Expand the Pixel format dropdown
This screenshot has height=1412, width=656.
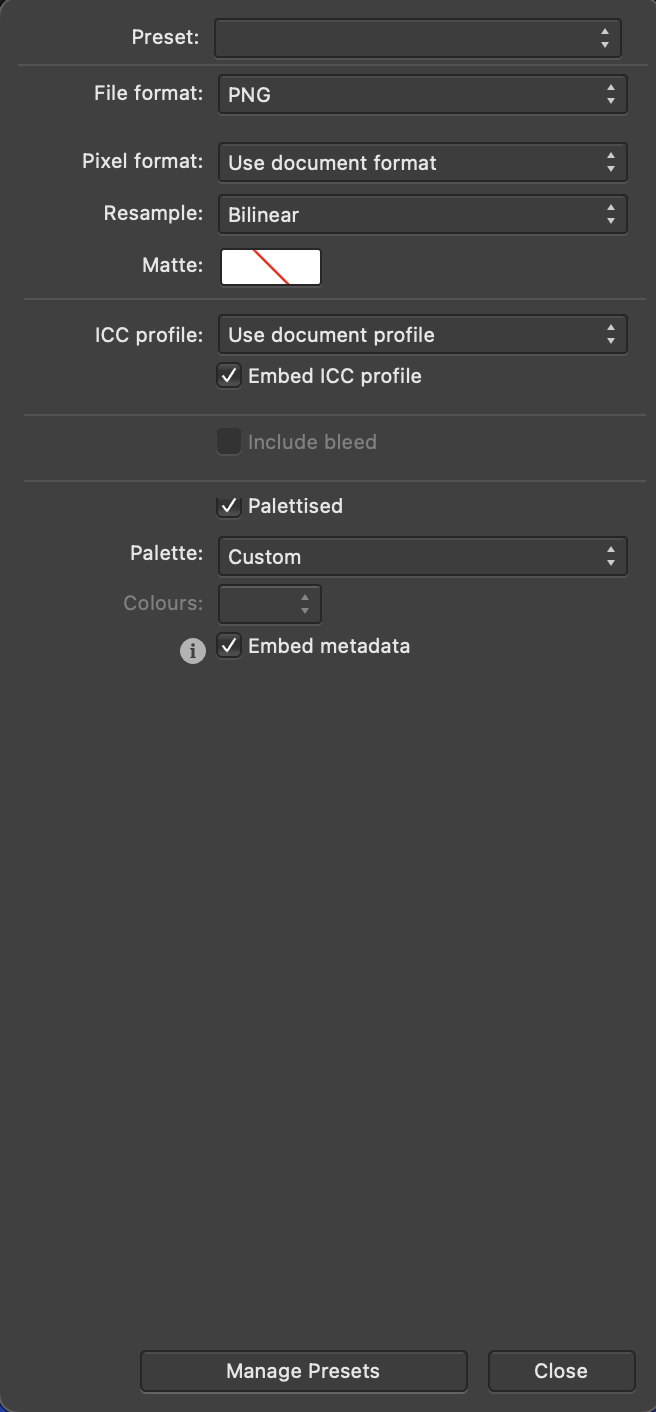point(423,163)
